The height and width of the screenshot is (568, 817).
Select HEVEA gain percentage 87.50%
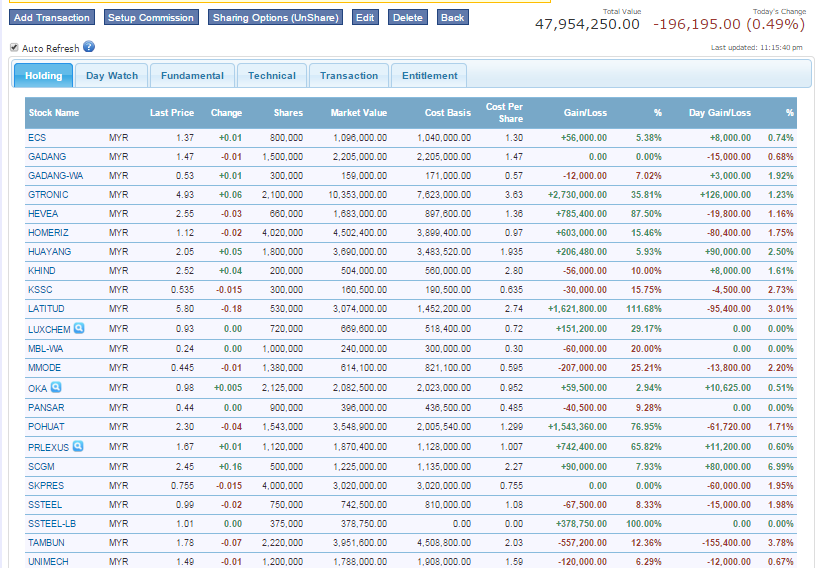click(646, 214)
